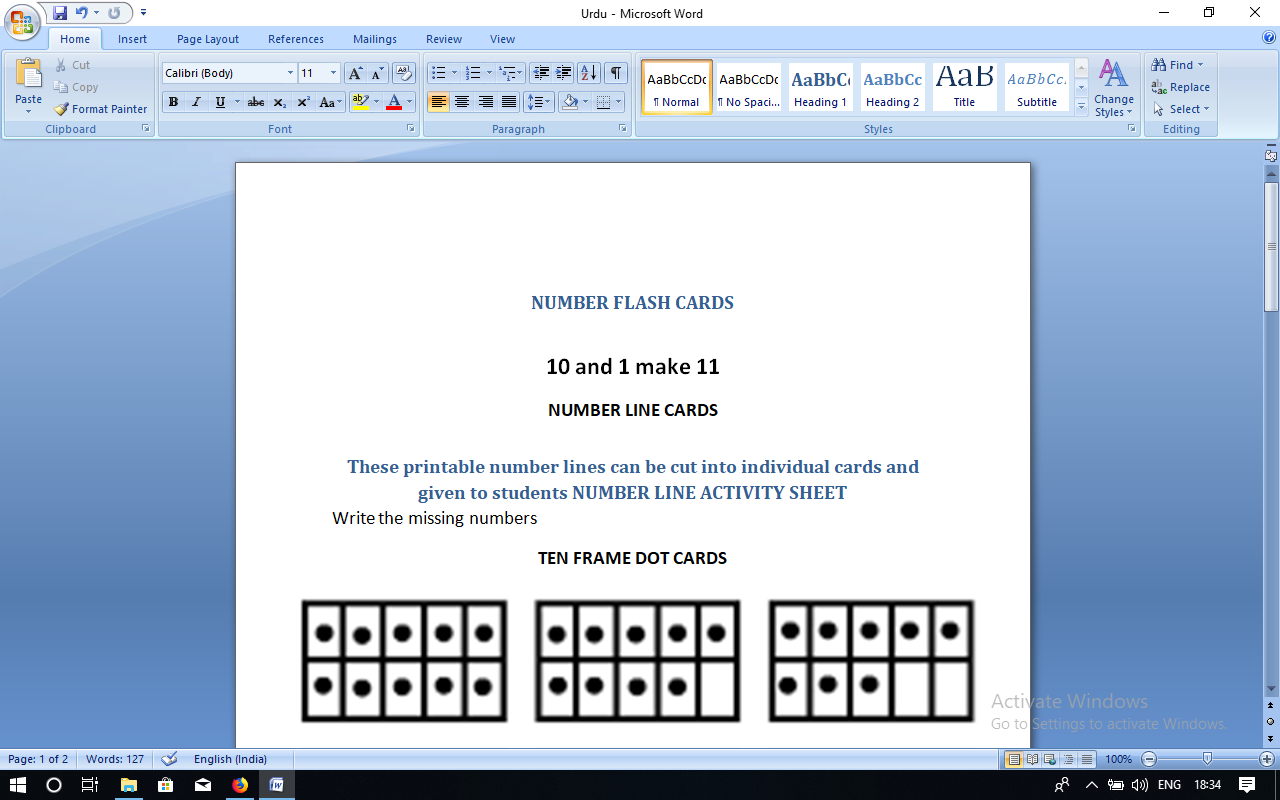Viewport: 1280px width, 800px height.
Task: Open File Explorer from the taskbar
Action: [x=129, y=785]
